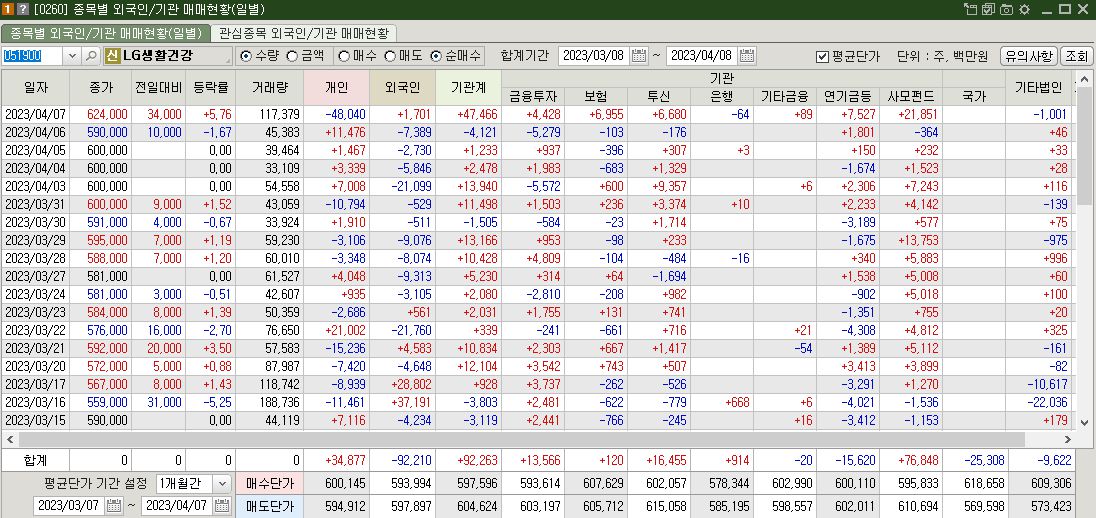This screenshot has height=518, width=1096.
Task: Click the 투신 column header
Action: coord(659,96)
